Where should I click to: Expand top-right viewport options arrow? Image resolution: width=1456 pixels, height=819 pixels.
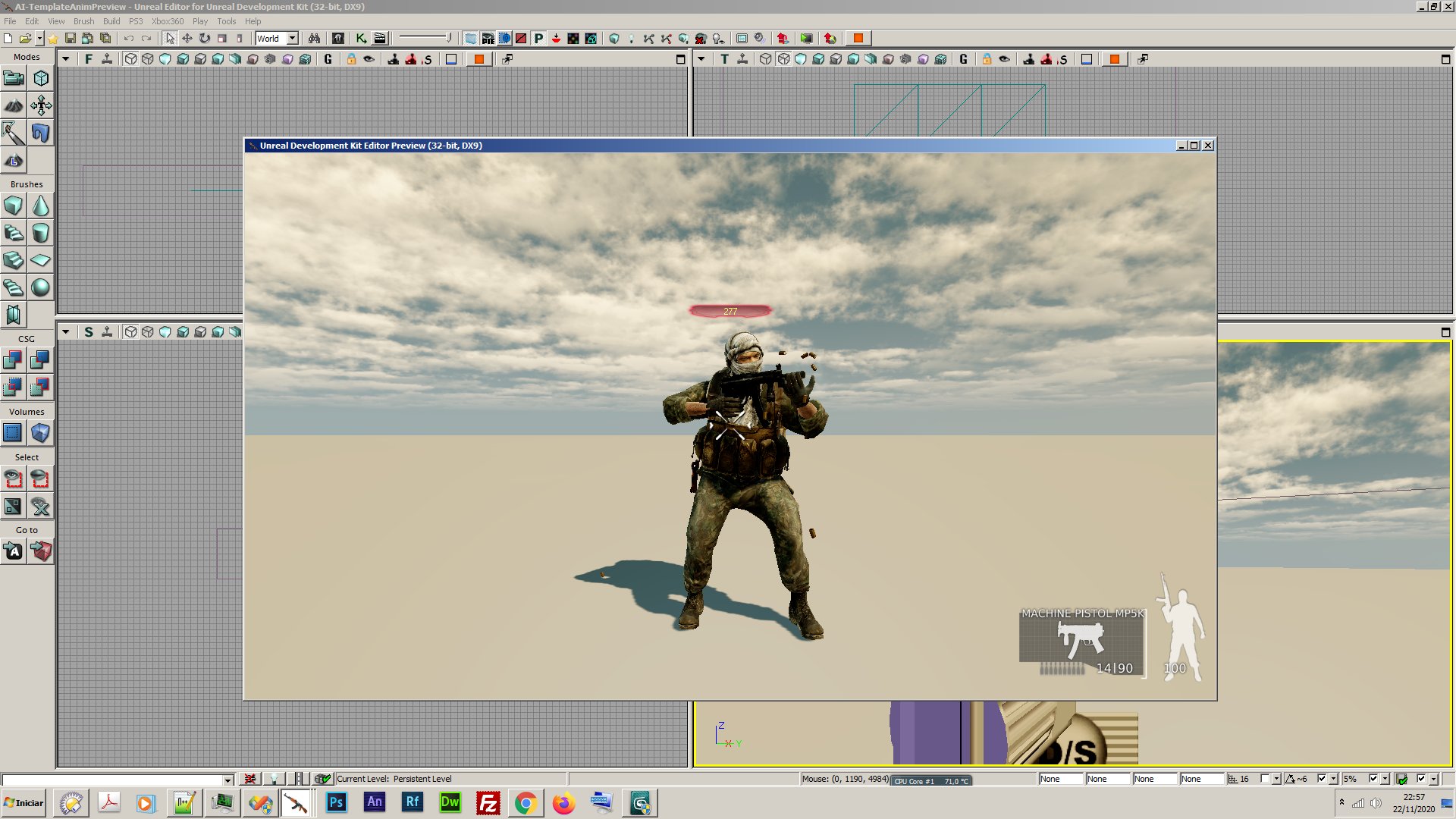pyautogui.click(x=701, y=59)
